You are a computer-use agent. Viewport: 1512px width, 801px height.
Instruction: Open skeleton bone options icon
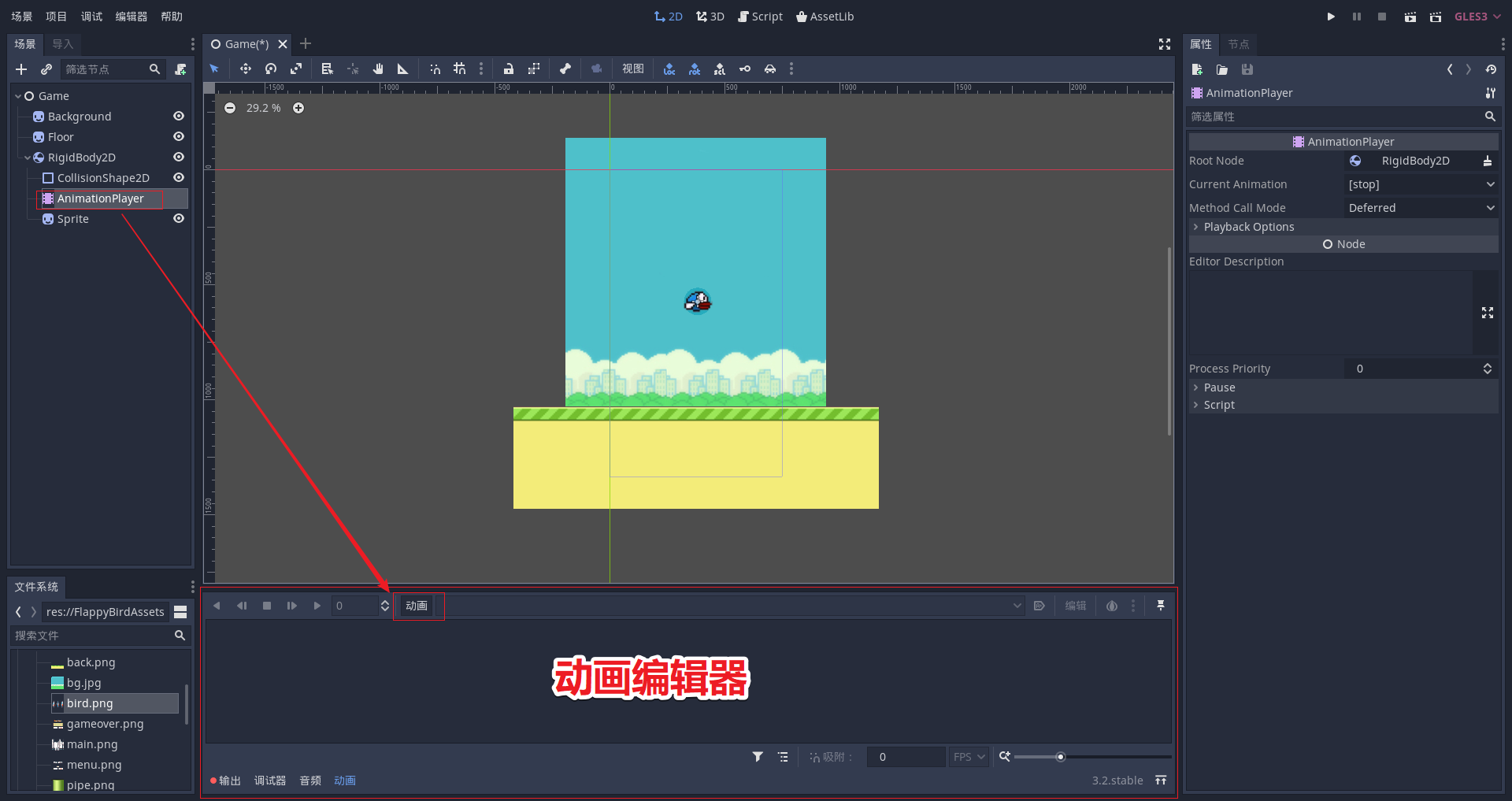click(x=565, y=69)
